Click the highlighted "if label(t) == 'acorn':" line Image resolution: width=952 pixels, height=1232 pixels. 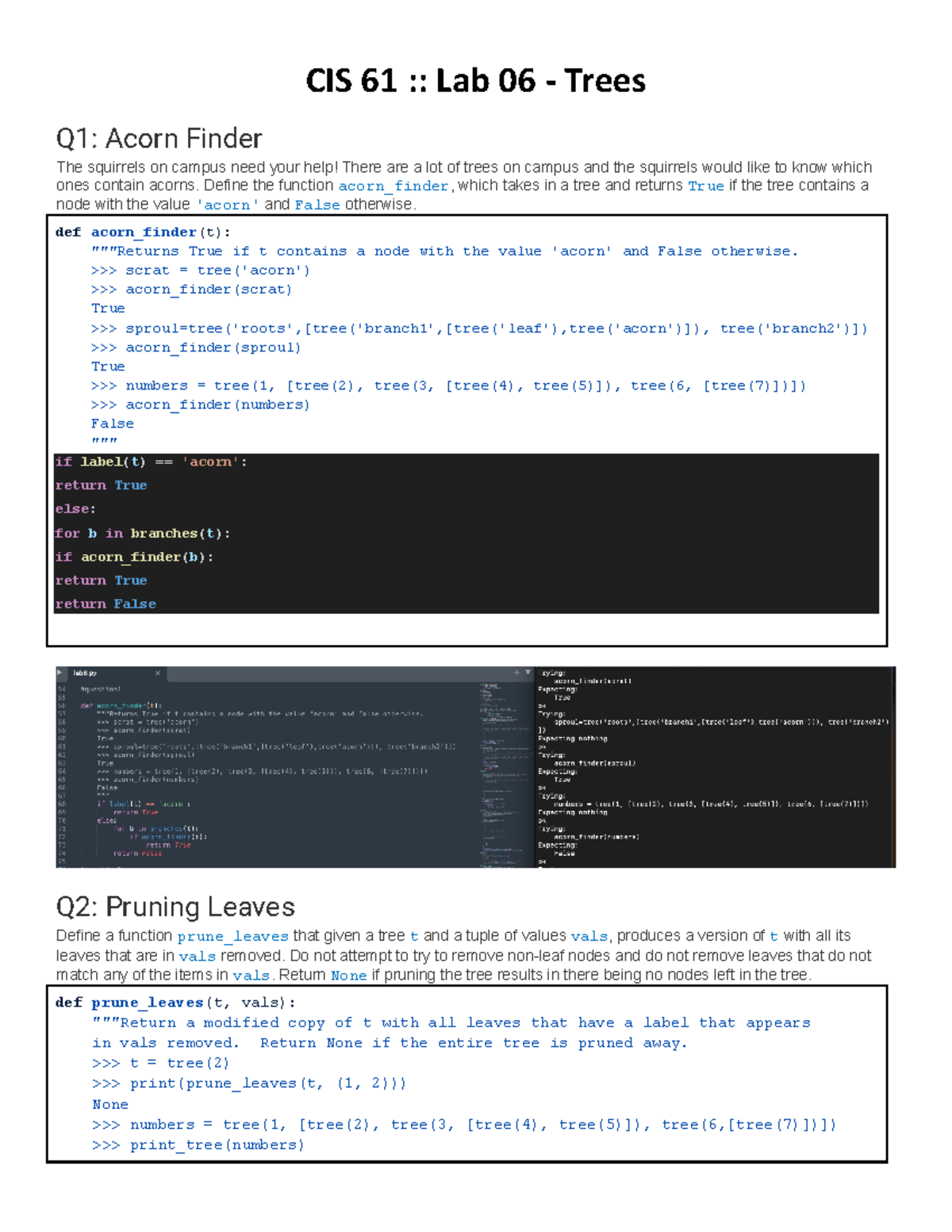coord(151,462)
